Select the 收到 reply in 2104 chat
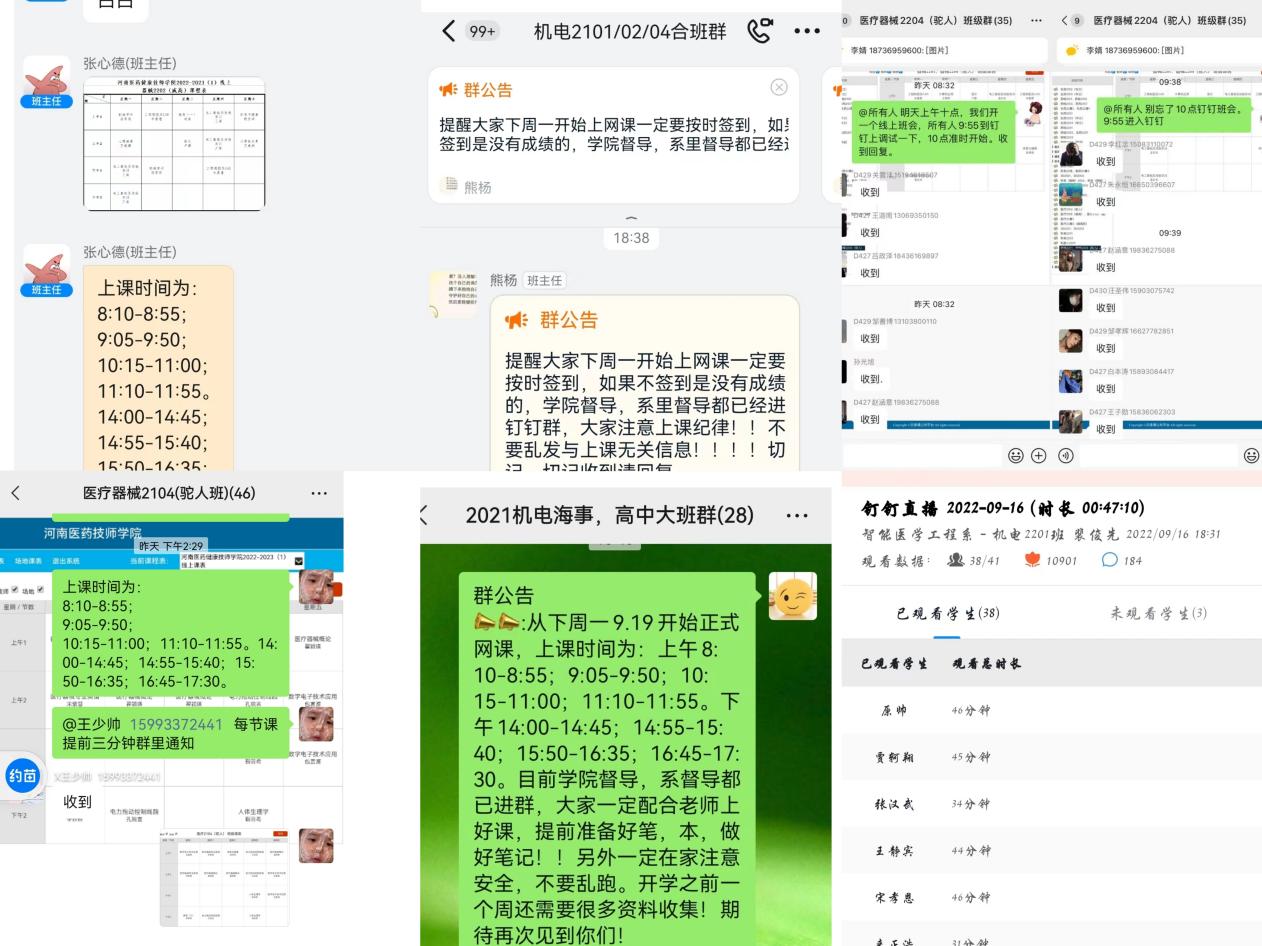 (77, 801)
